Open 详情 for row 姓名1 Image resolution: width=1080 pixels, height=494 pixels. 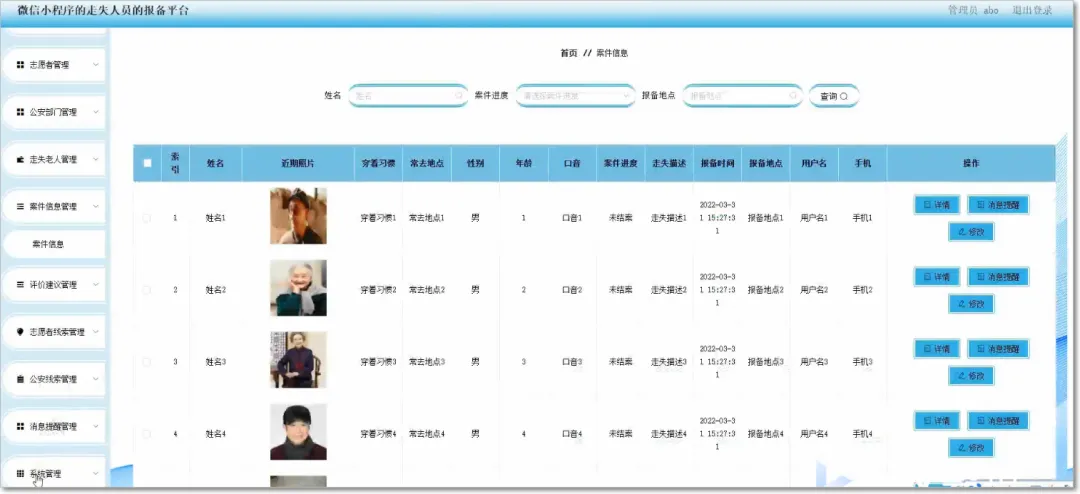click(937, 205)
